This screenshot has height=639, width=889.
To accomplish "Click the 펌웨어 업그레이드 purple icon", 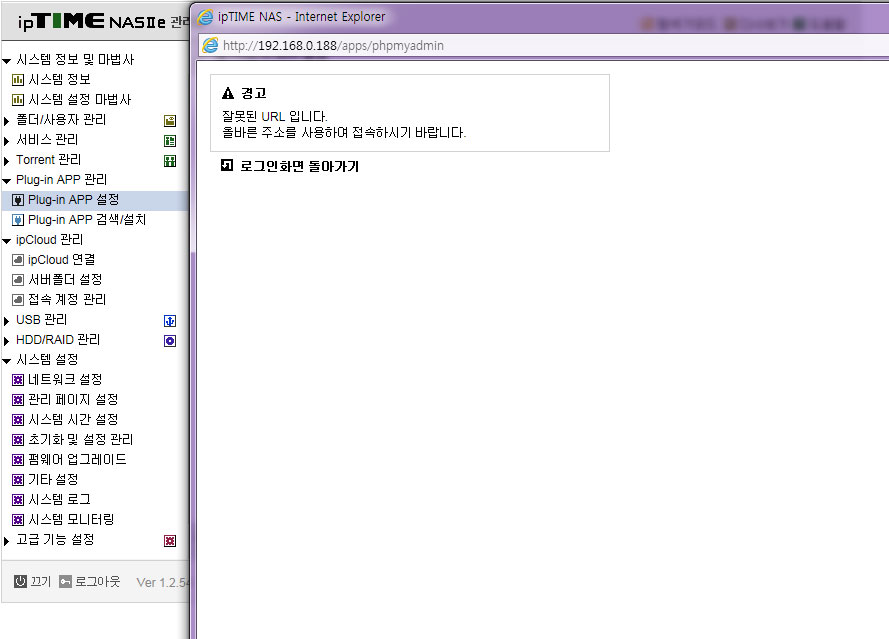I will [x=18, y=460].
